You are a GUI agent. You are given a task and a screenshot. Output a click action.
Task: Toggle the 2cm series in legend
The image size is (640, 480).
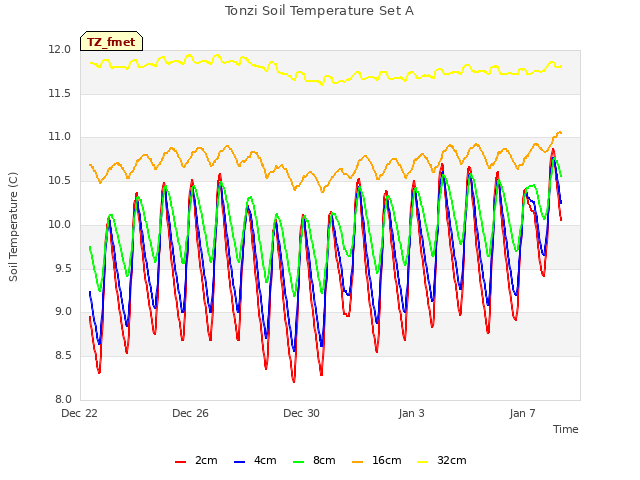click(x=196, y=460)
